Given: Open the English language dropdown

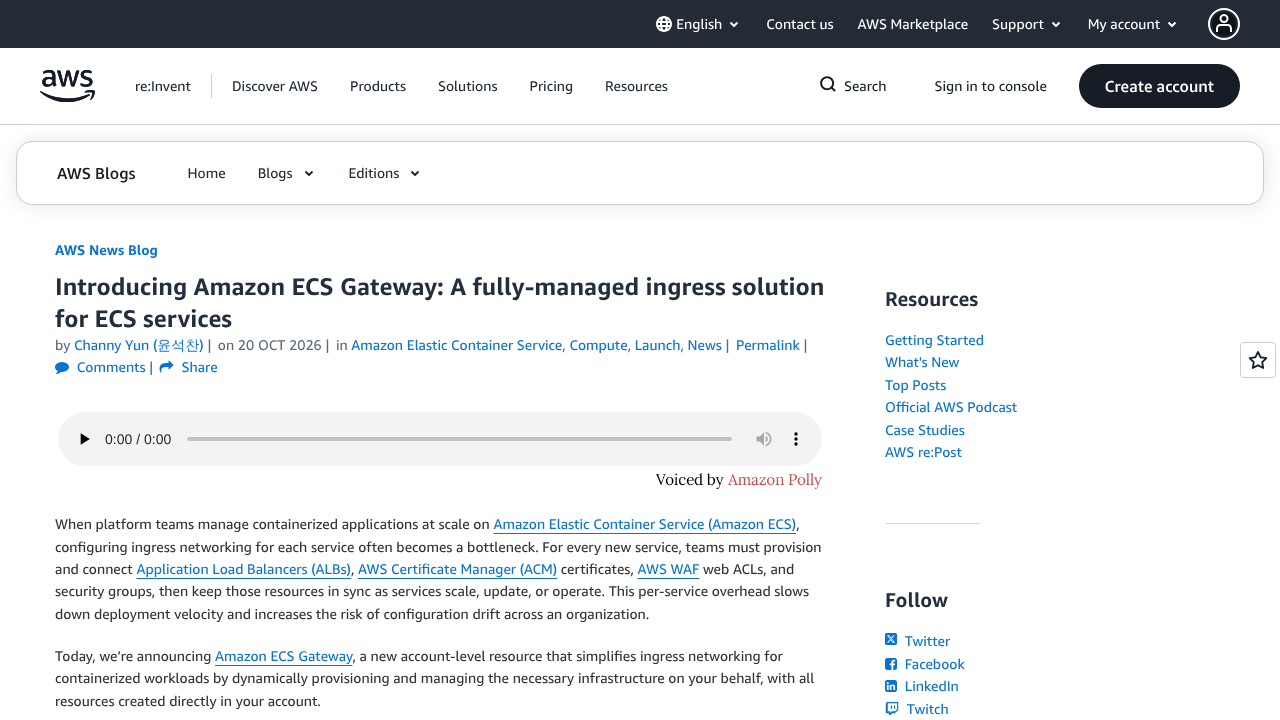Looking at the screenshot, I should click(x=698, y=24).
